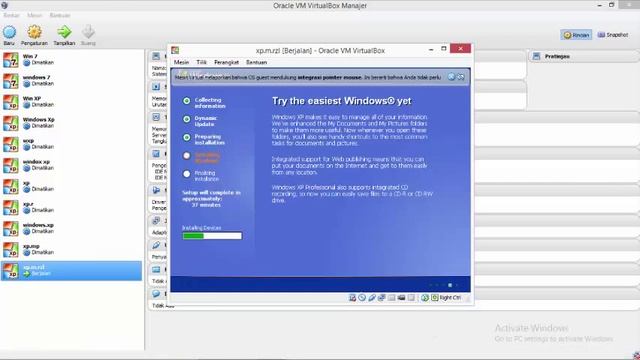Open Mesin menu in the xp.m.rzl window
Screen dimensions: 640x360
pos(182,62)
